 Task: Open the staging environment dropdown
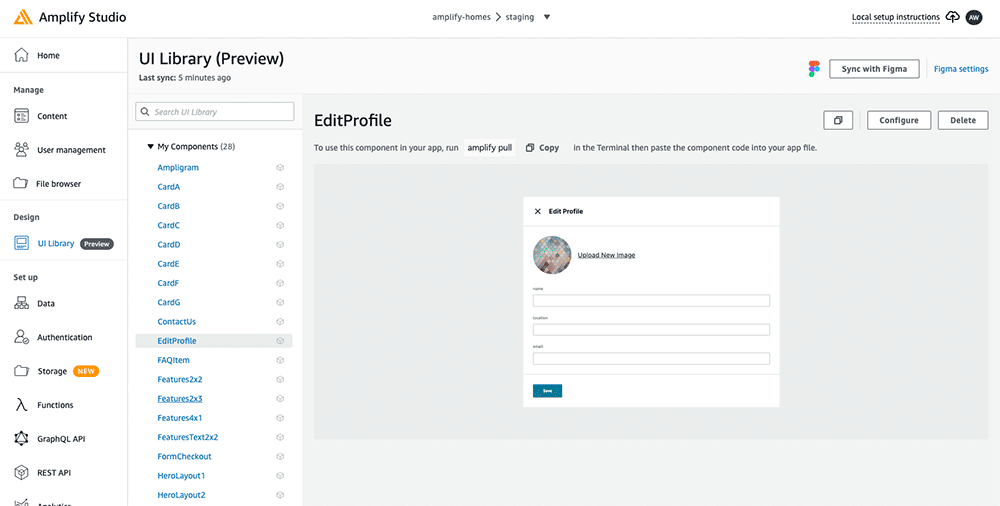(547, 17)
